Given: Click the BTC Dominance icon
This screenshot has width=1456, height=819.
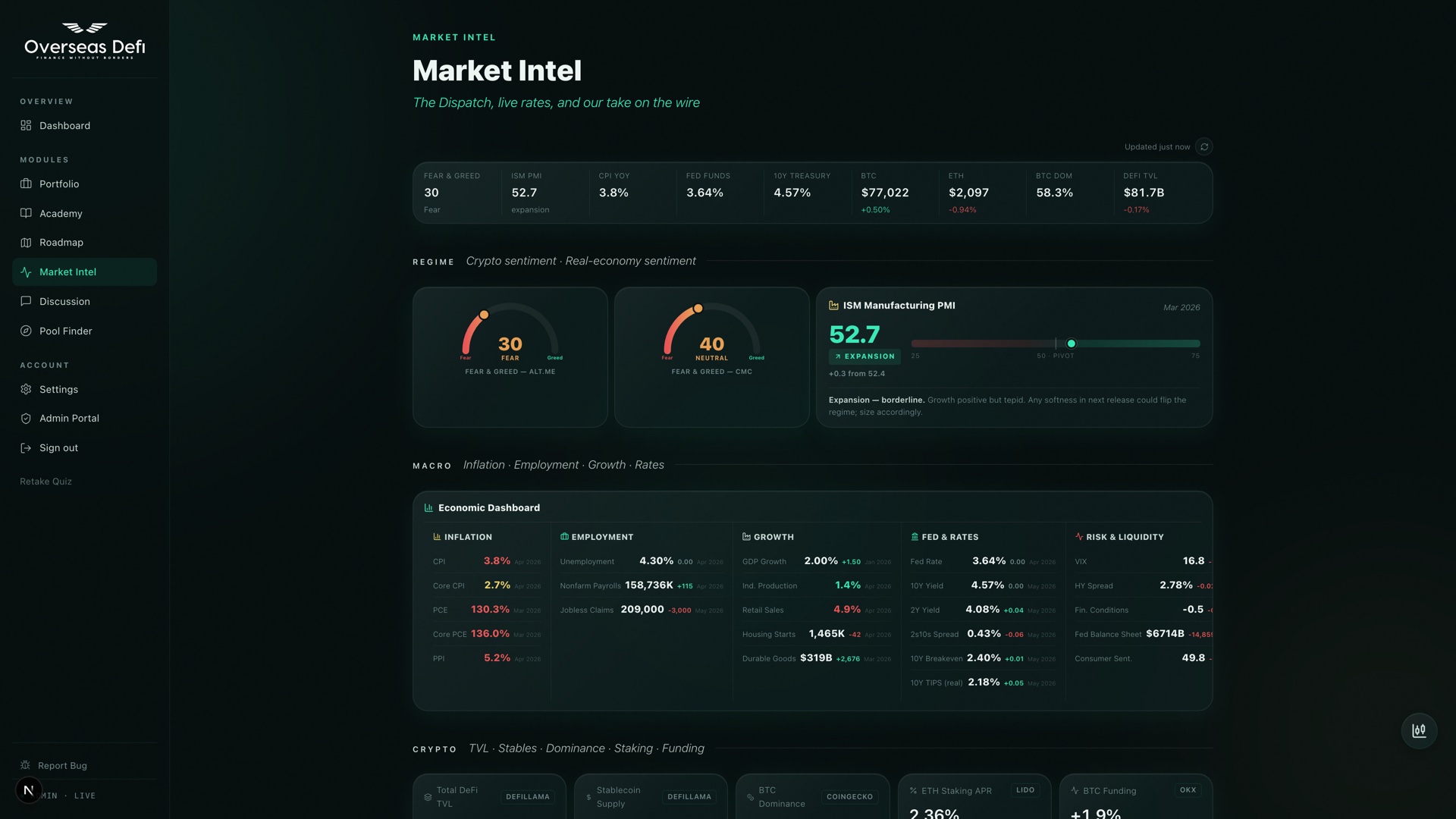Looking at the screenshot, I should coord(751,797).
